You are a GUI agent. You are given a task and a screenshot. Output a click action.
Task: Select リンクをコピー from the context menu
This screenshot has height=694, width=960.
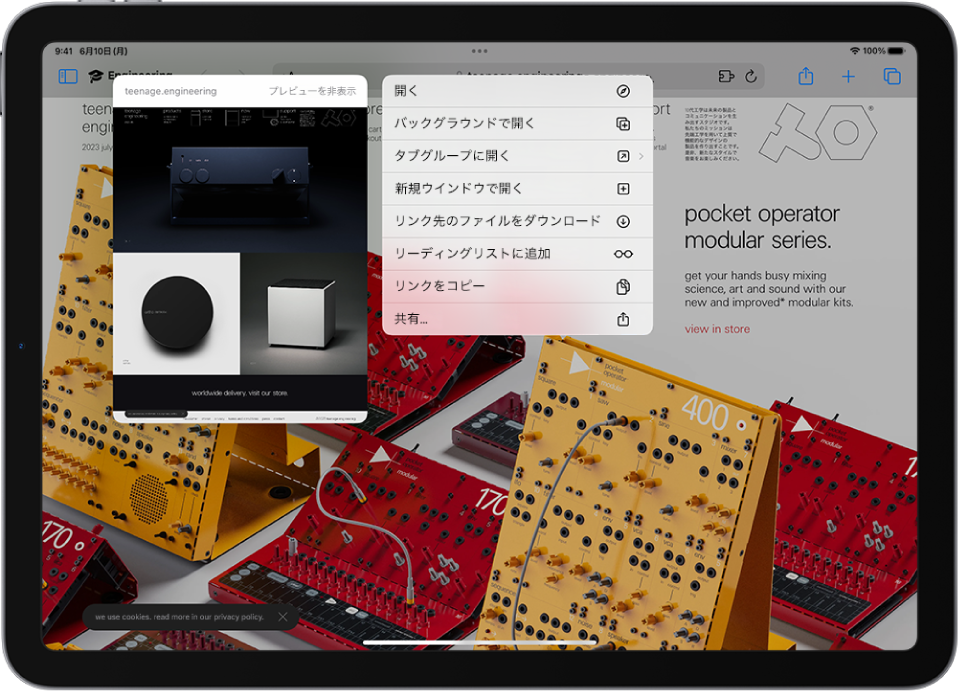coord(516,287)
